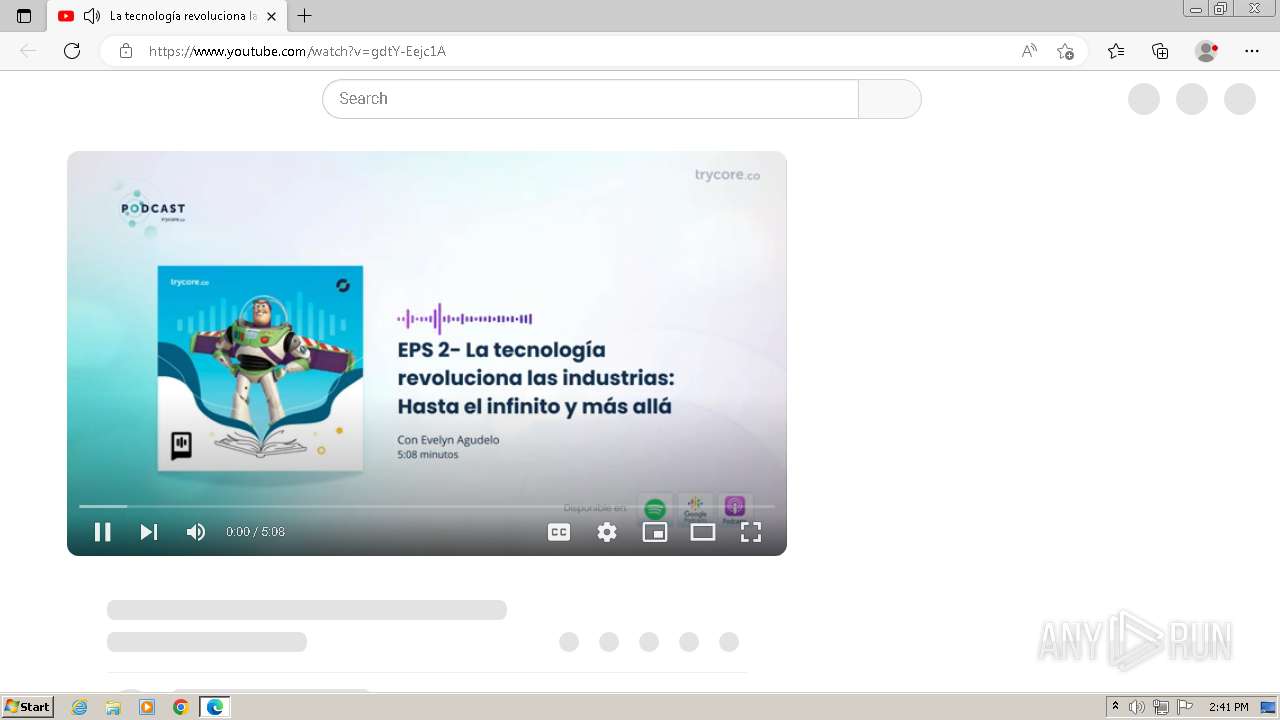1280x720 pixels.
Task: Go back to the previous page
Action: (28, 51)
